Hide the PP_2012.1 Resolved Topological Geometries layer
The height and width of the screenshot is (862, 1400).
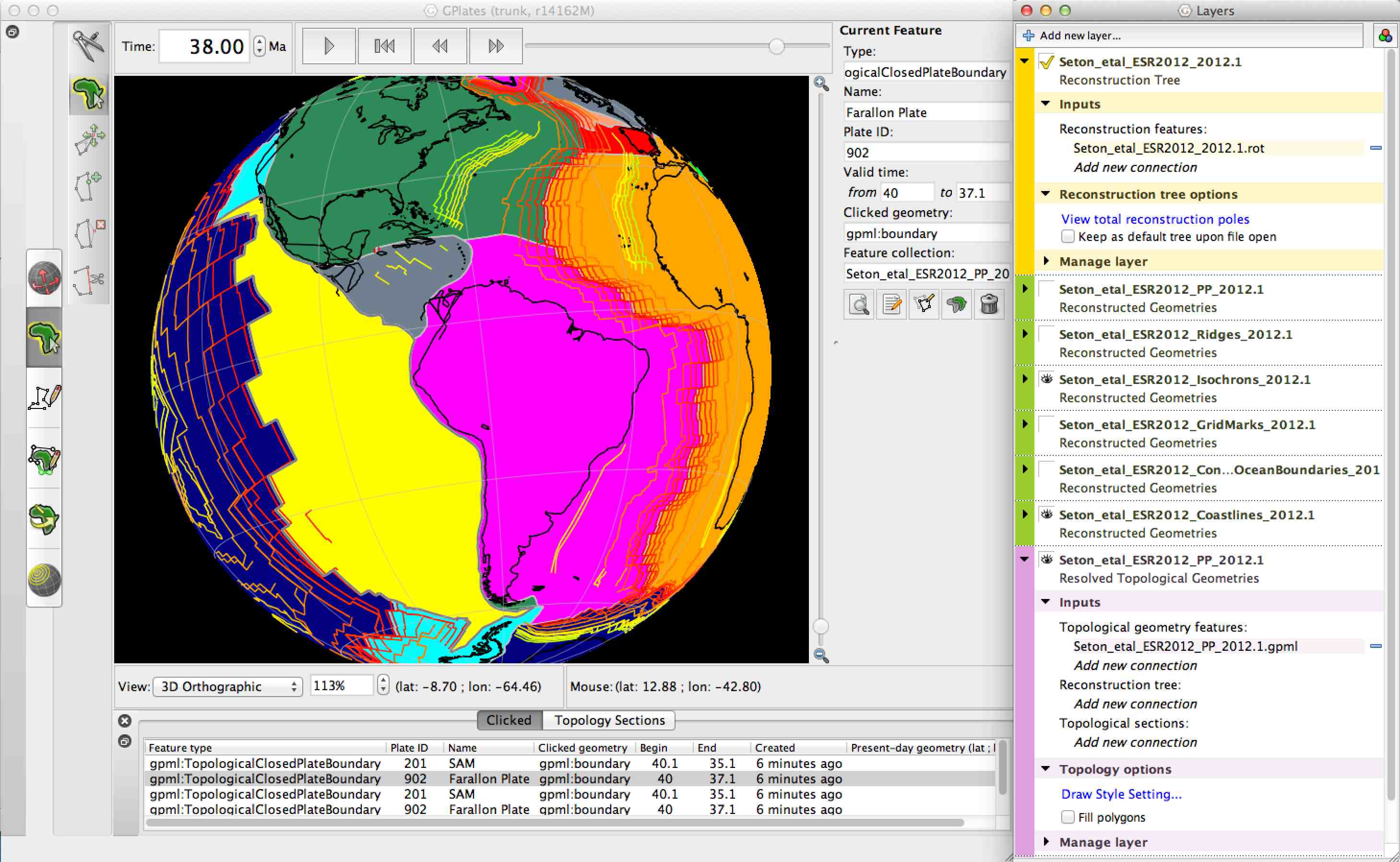tap(1046, 559)
